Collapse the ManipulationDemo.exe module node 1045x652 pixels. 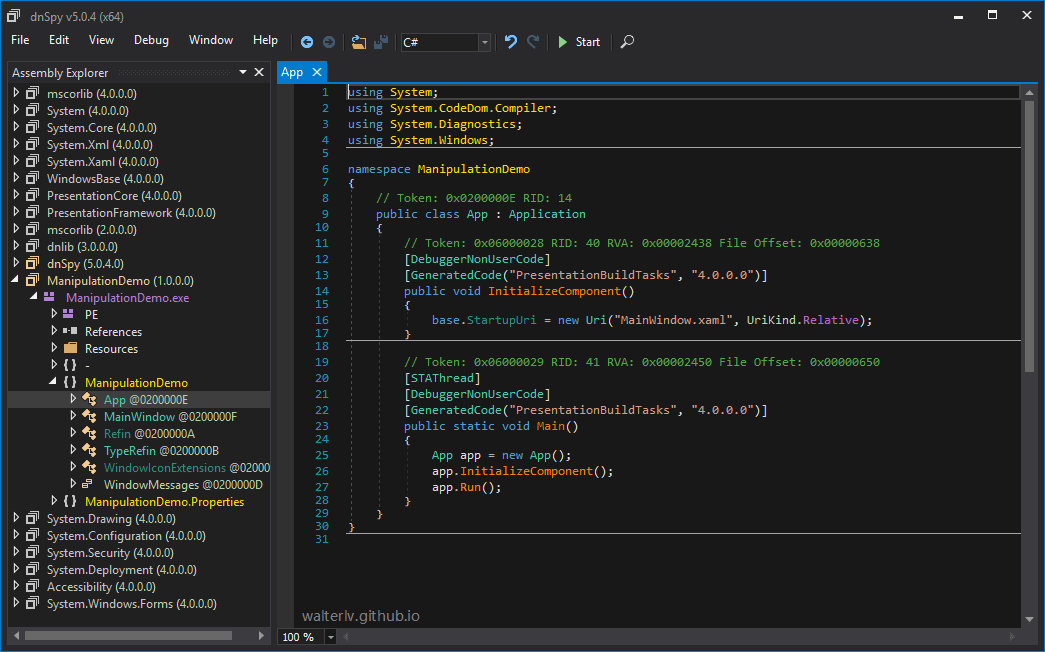click(34, 297)
